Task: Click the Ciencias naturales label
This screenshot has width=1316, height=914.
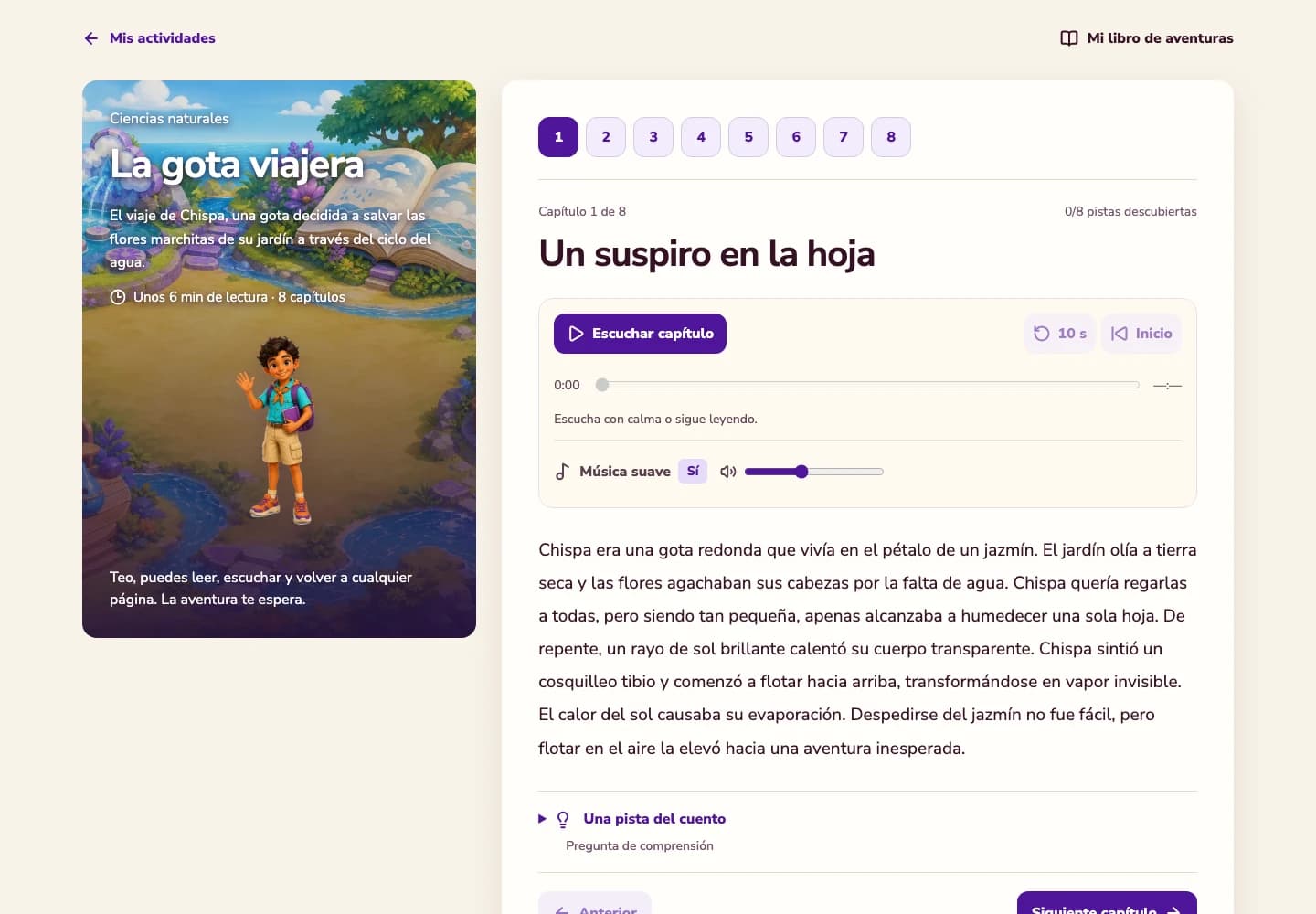Action: click(x=169, y=119)
